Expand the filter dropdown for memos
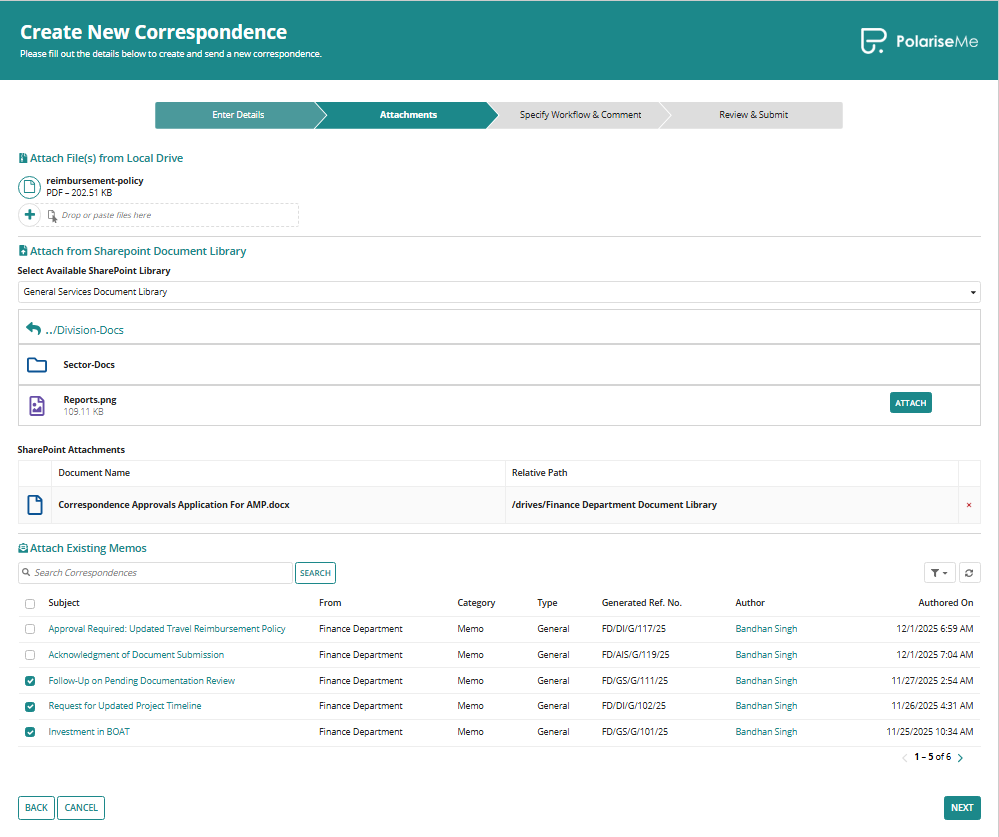The width and height of the screenshot is (999, 837). (939, 573)
